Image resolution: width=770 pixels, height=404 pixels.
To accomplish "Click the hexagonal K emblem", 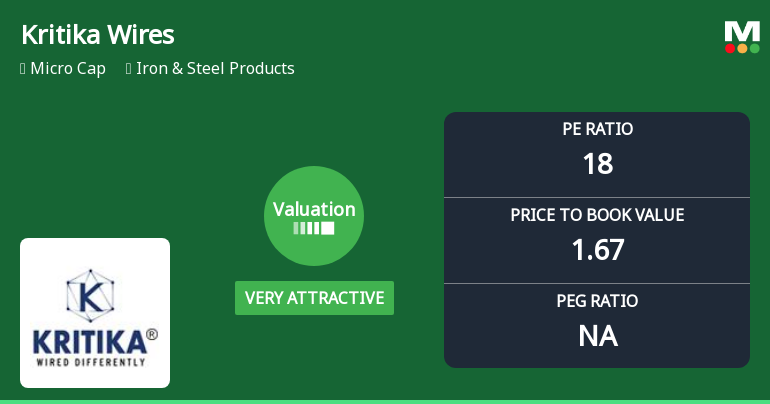I will tap(94, 293).
